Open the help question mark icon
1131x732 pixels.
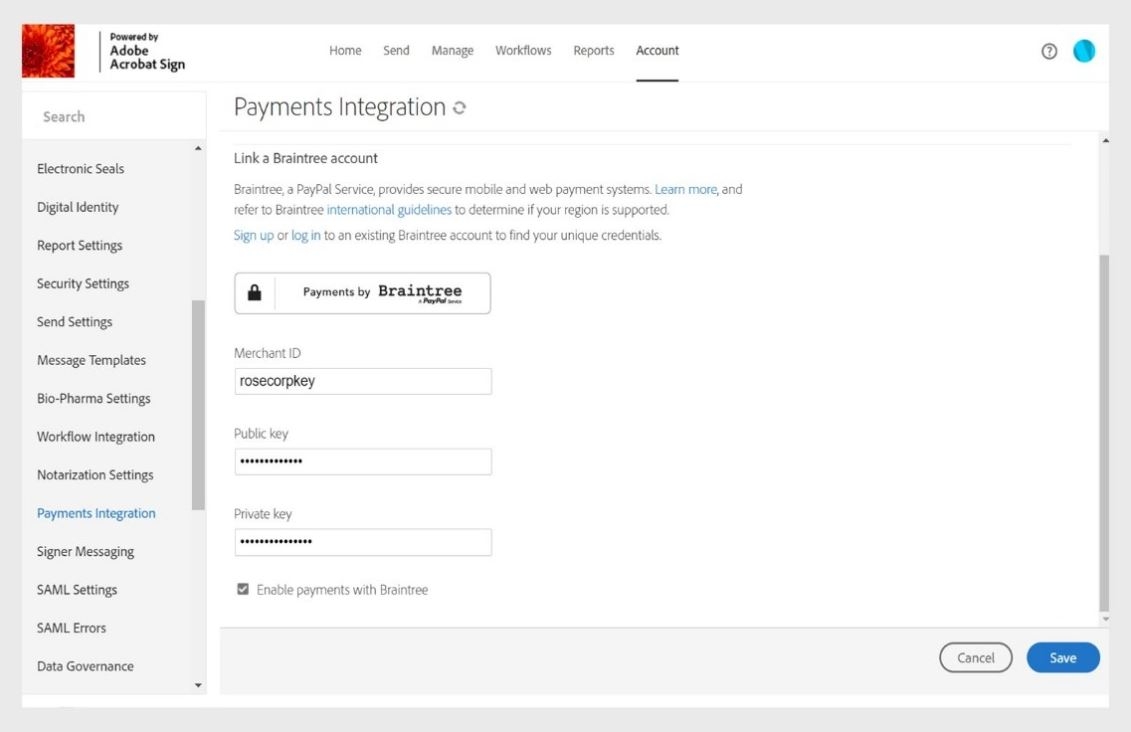(1047, 50)
